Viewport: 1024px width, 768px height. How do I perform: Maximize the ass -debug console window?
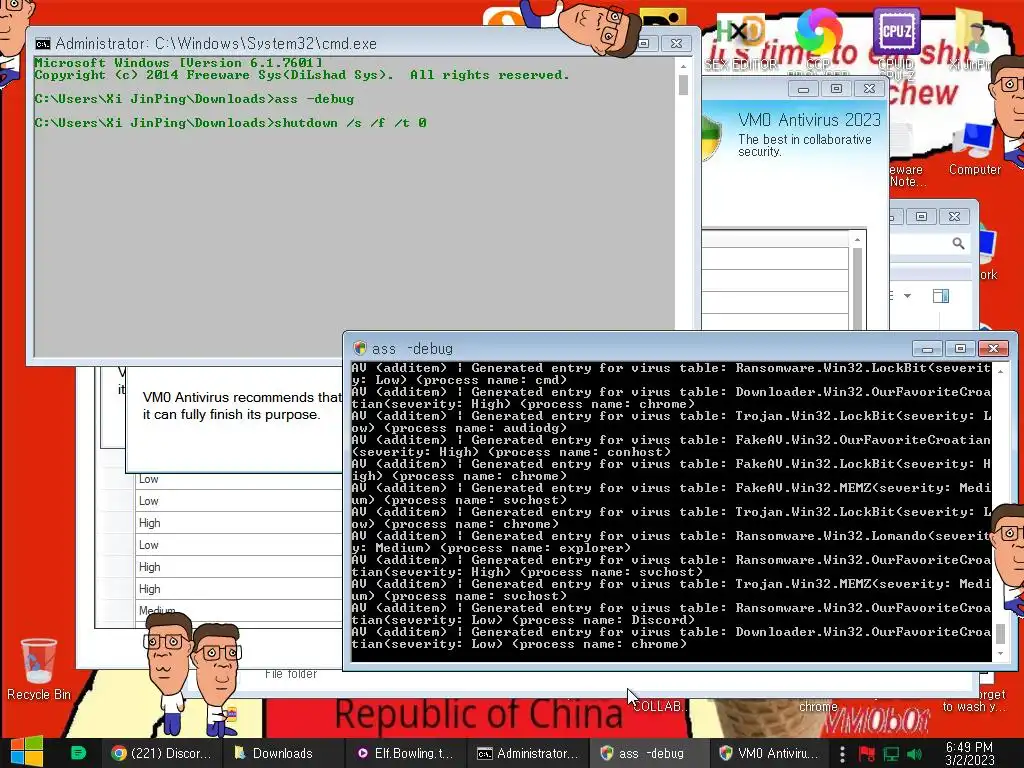(x=960, y=348)
